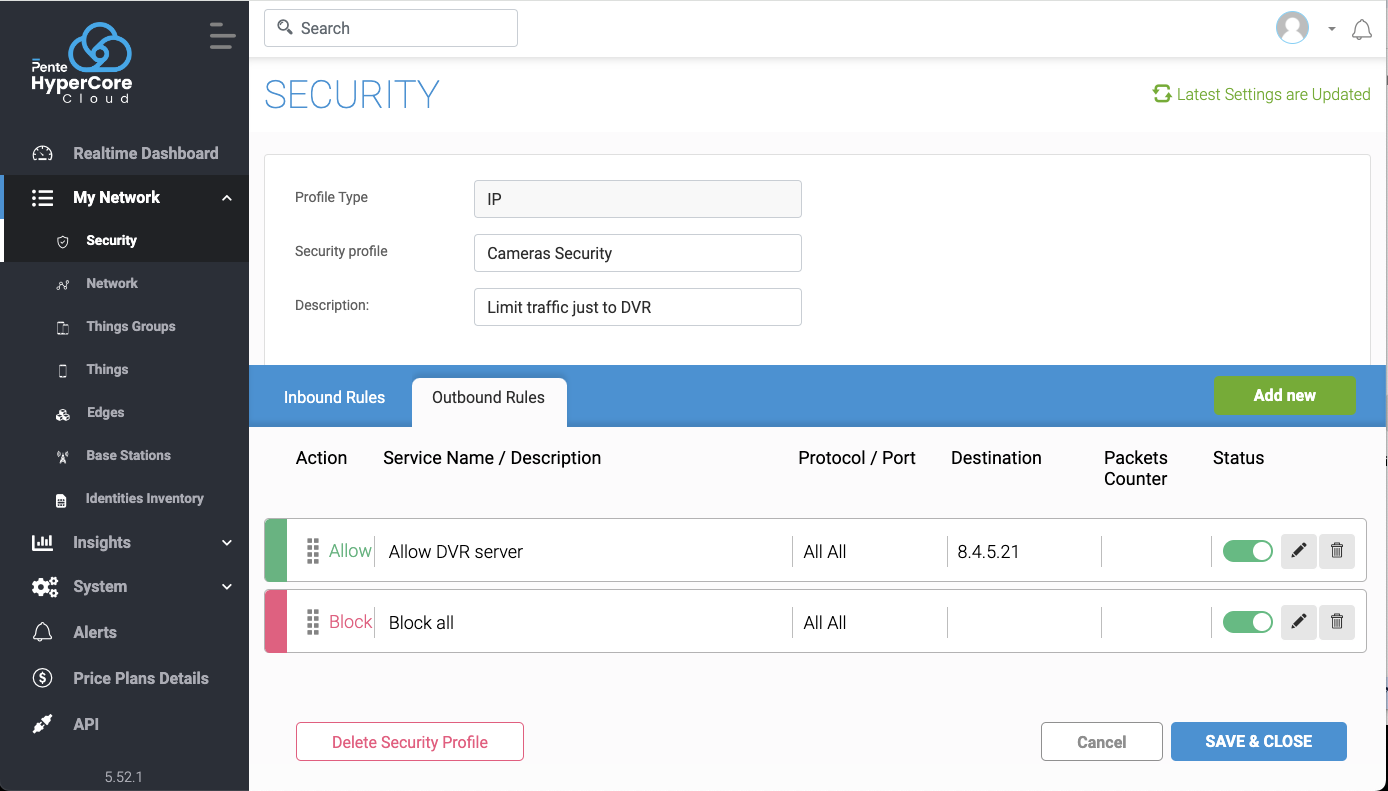Delete the Block all rule
Viewport: 1388px width, 791px height.
coord(1337,622)
